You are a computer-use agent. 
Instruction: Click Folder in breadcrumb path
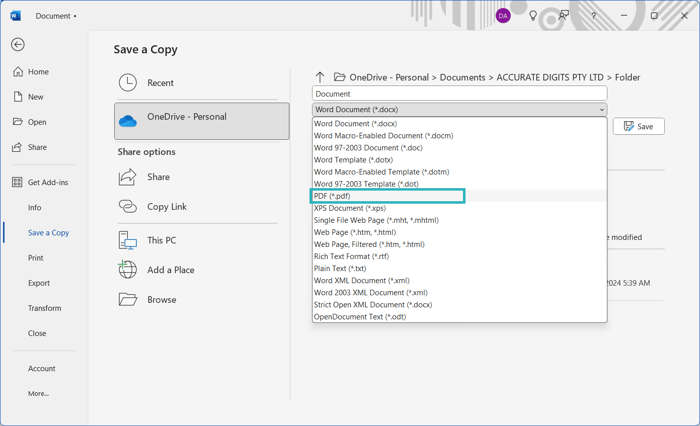point(627,77)
